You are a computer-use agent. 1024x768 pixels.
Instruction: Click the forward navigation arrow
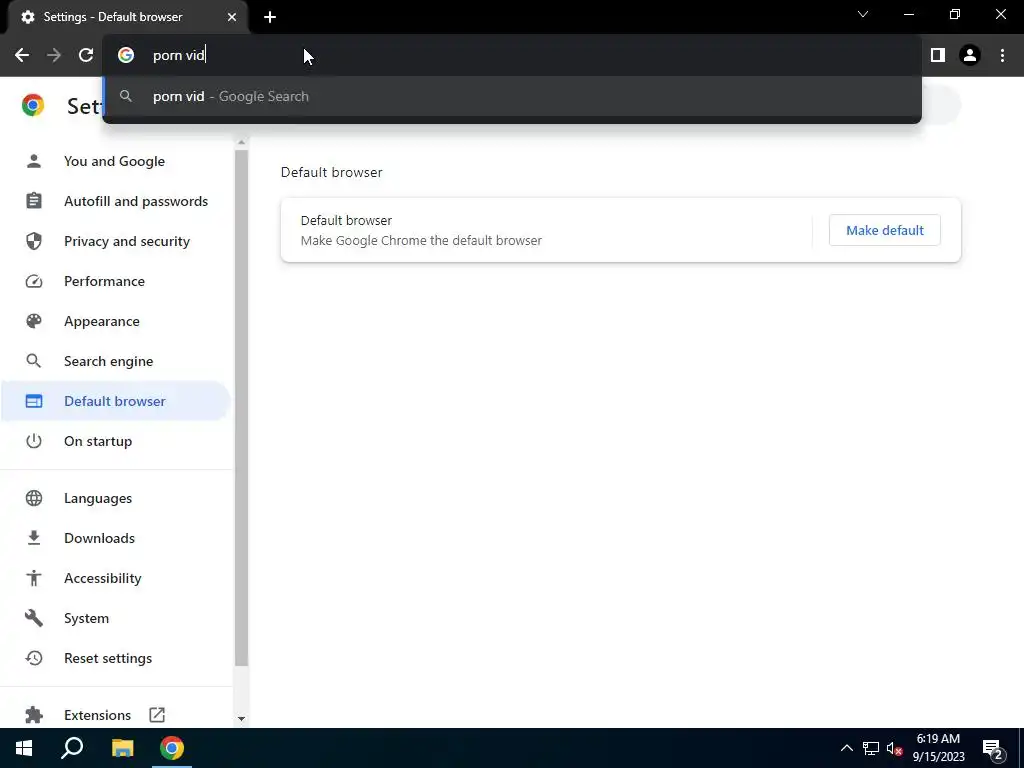[x=54, y=55]
